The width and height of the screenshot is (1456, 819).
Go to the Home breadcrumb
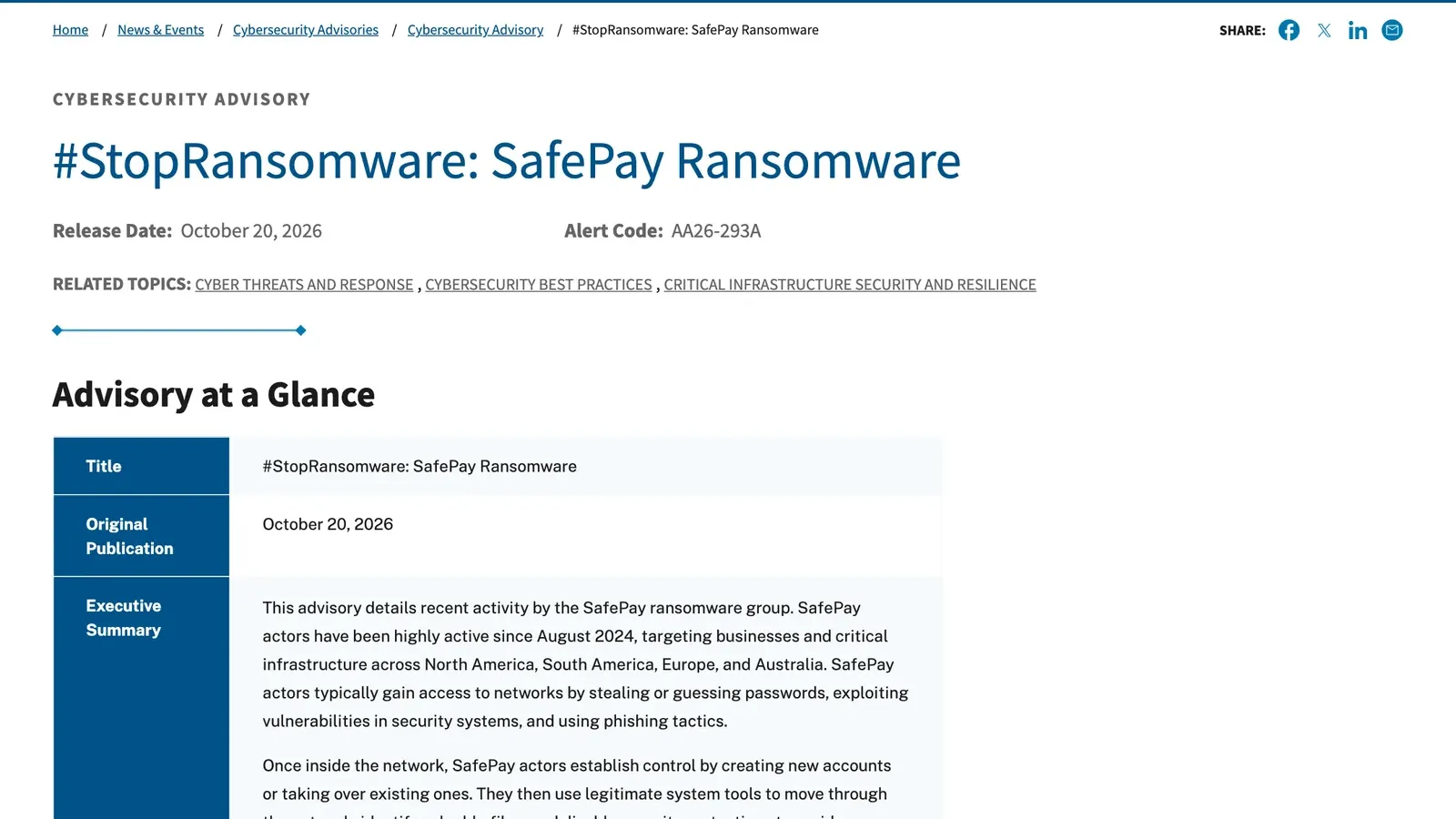coord(70,30)
